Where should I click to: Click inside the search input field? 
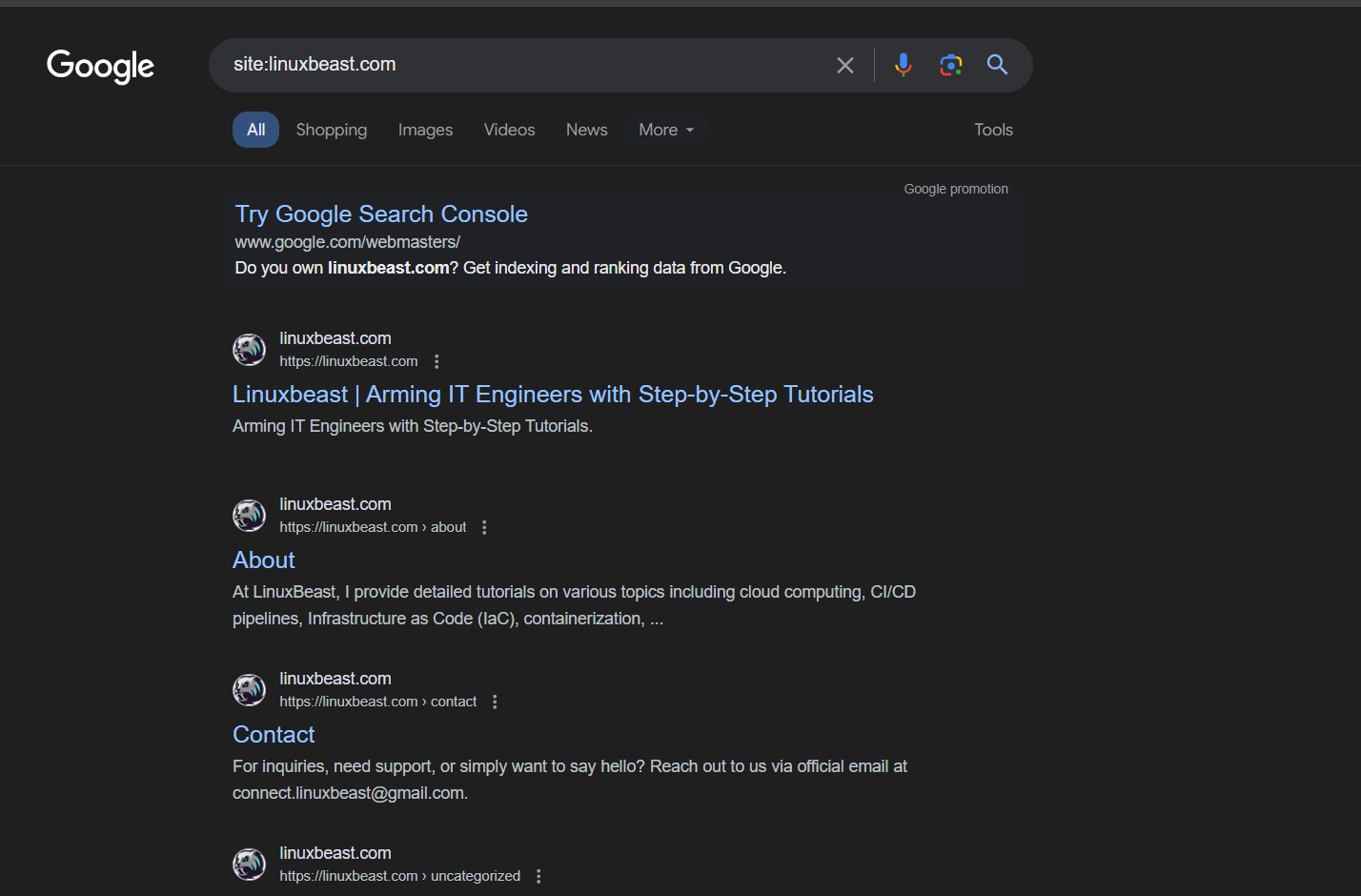524,65
